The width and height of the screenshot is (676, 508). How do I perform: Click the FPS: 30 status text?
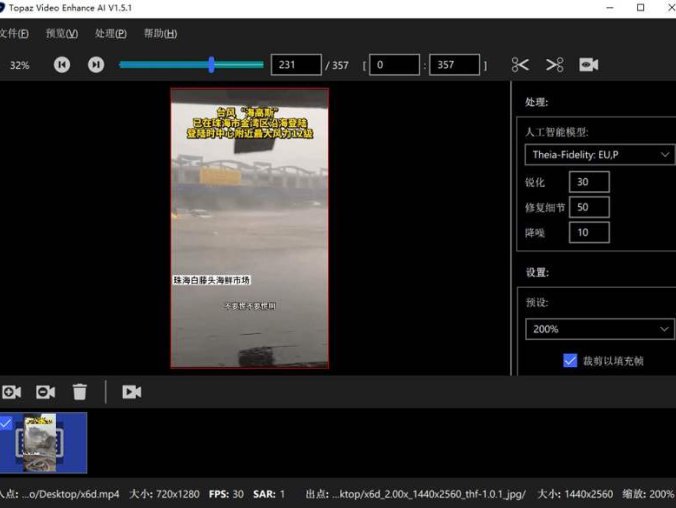226,494
